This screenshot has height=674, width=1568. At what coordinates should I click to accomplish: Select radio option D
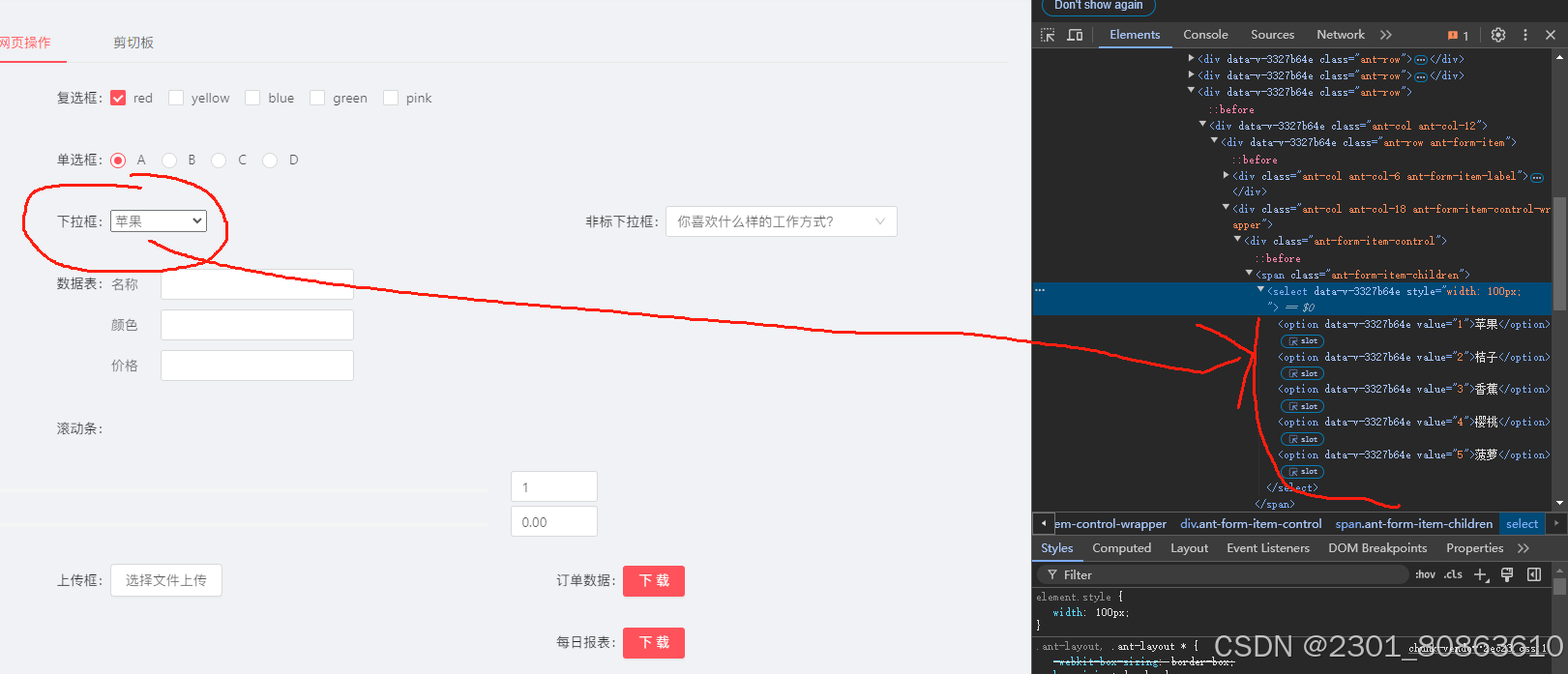270,160
